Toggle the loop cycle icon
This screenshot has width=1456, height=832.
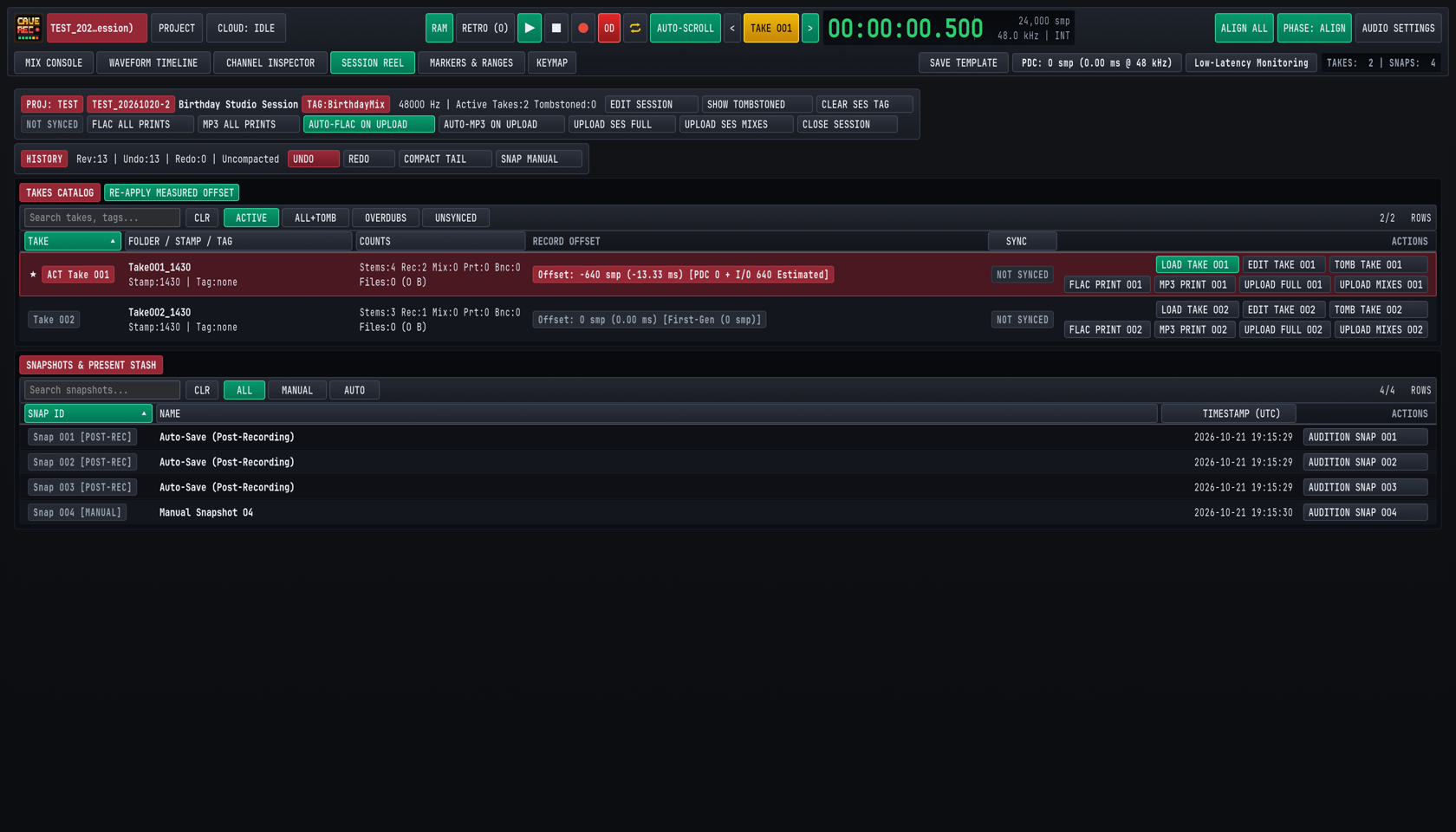(635, 28)
